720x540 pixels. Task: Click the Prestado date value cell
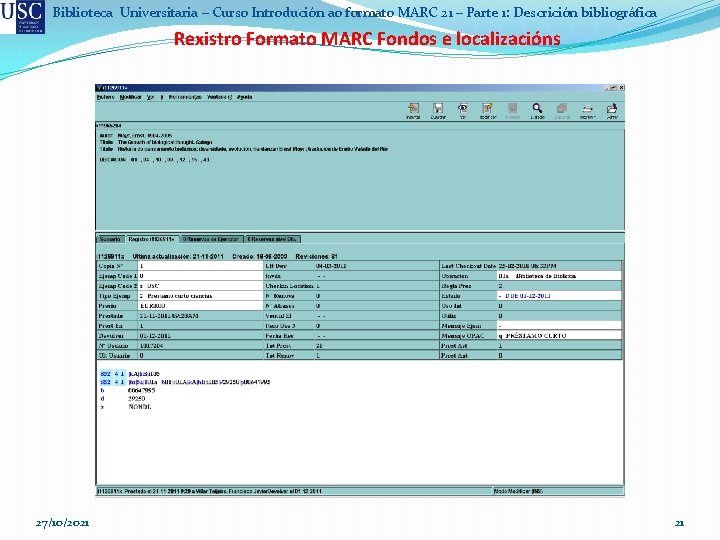(200, 316)
